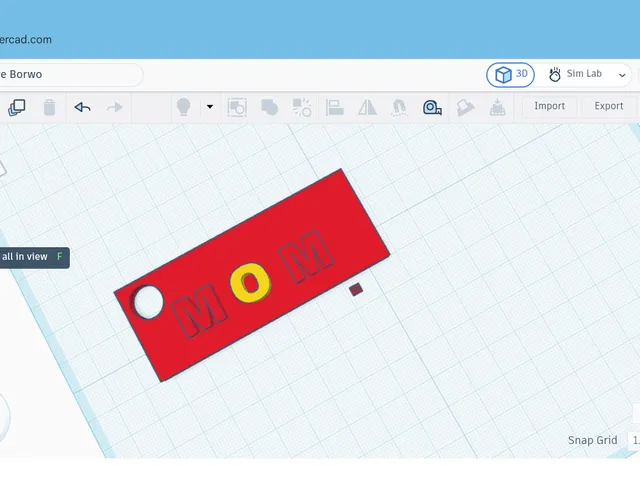Undo the last action
Viewport: 640px width, 480px height.
[82, 107]
